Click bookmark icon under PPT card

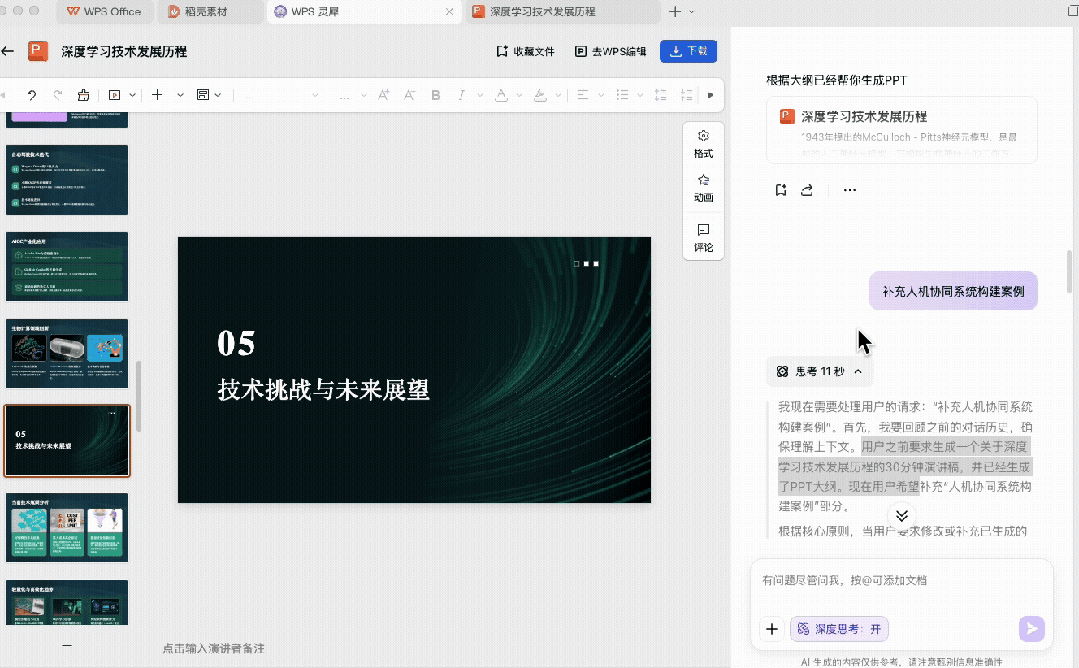(780, 190)
